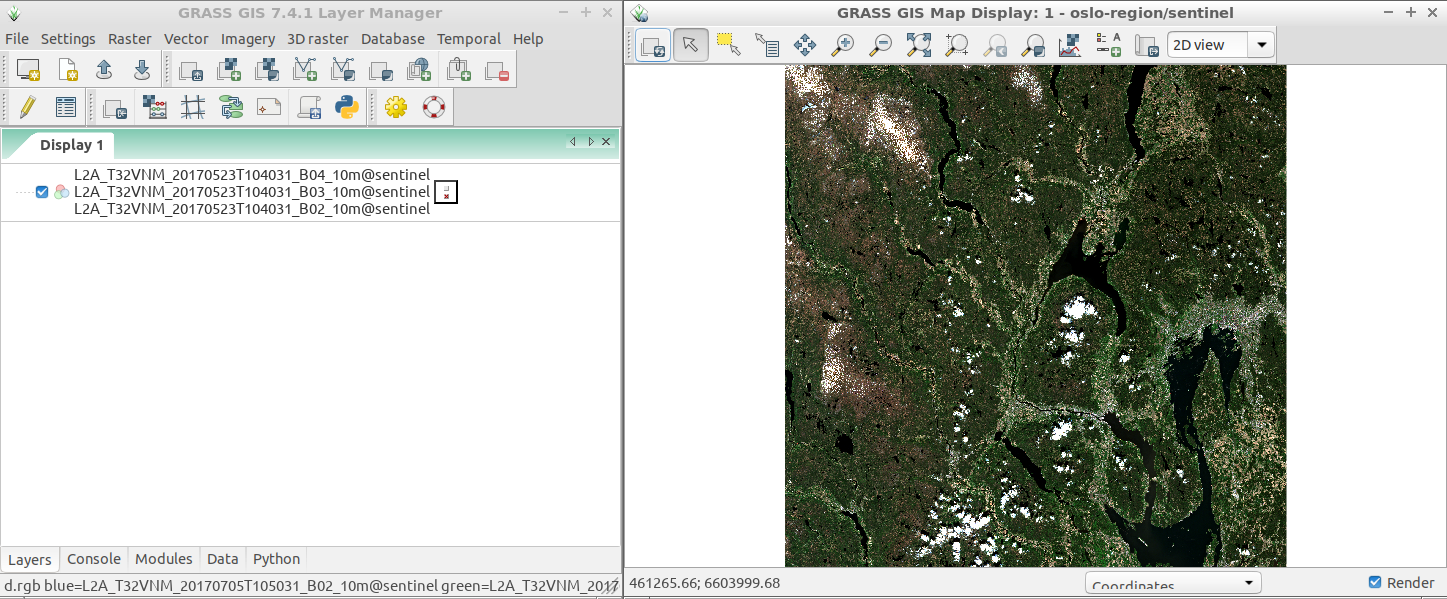The image size is (1447, 599).
Task: Add web service layer globe icon
Action: point(419,70)
